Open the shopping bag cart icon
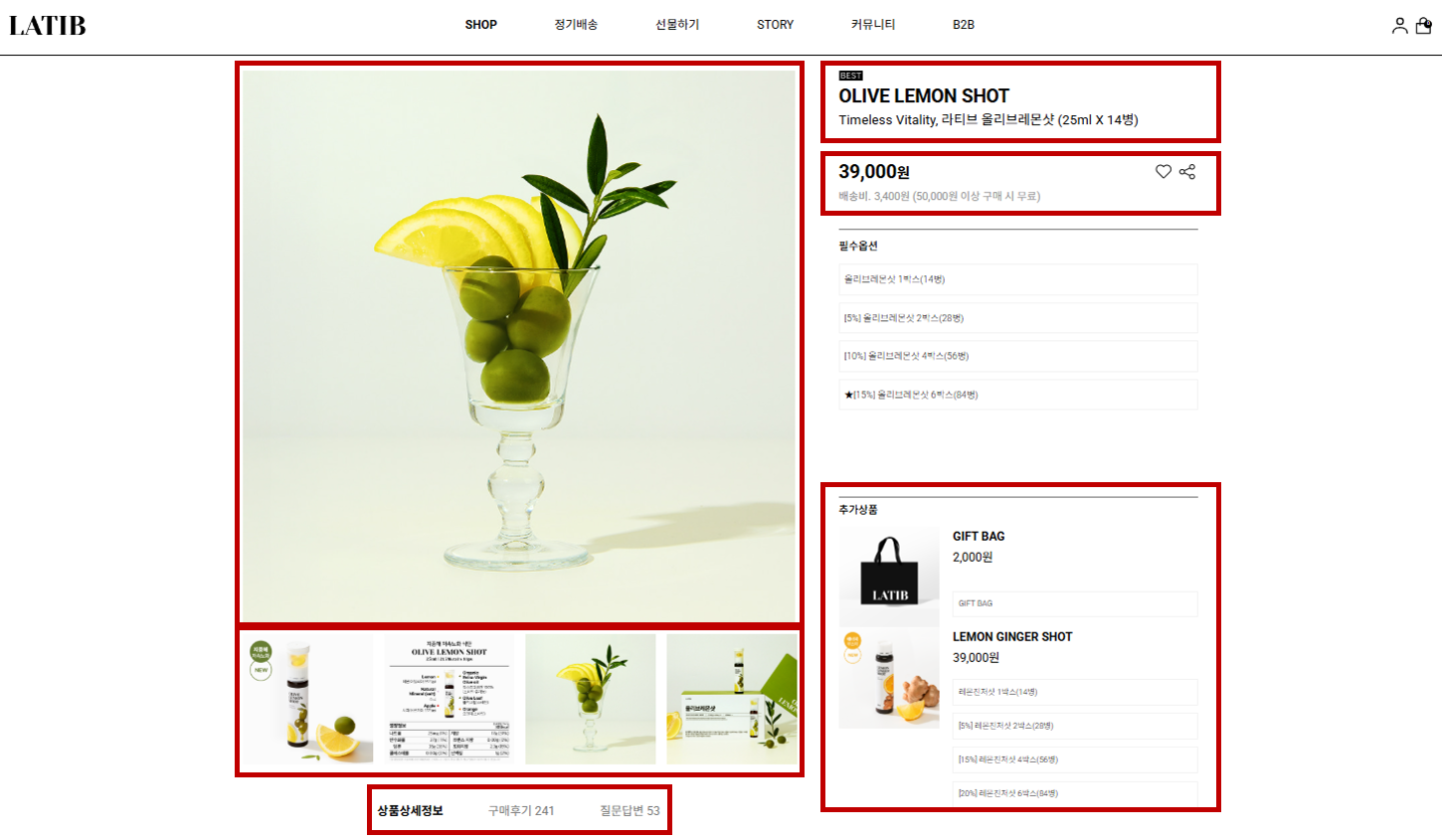Viewport: 1442px width, 840px height. pos(1424,26)
